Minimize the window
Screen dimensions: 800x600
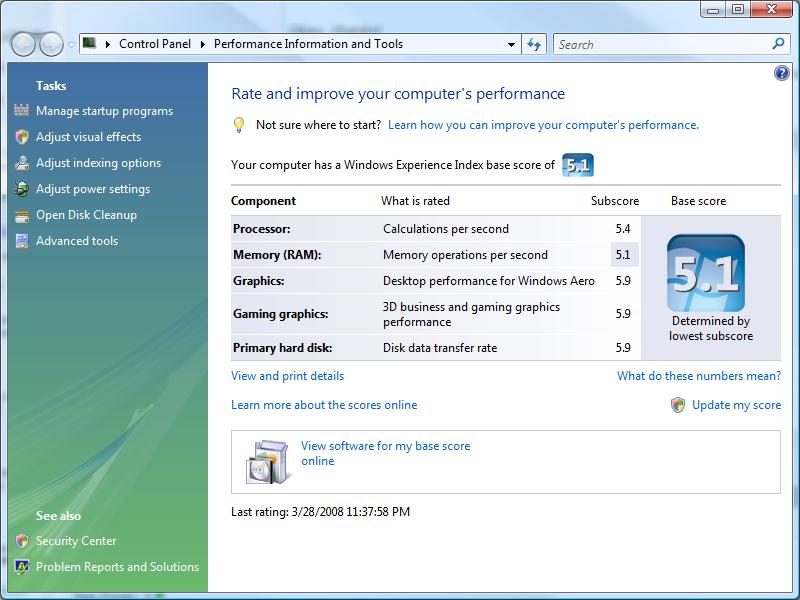click(x=713, y=9)
